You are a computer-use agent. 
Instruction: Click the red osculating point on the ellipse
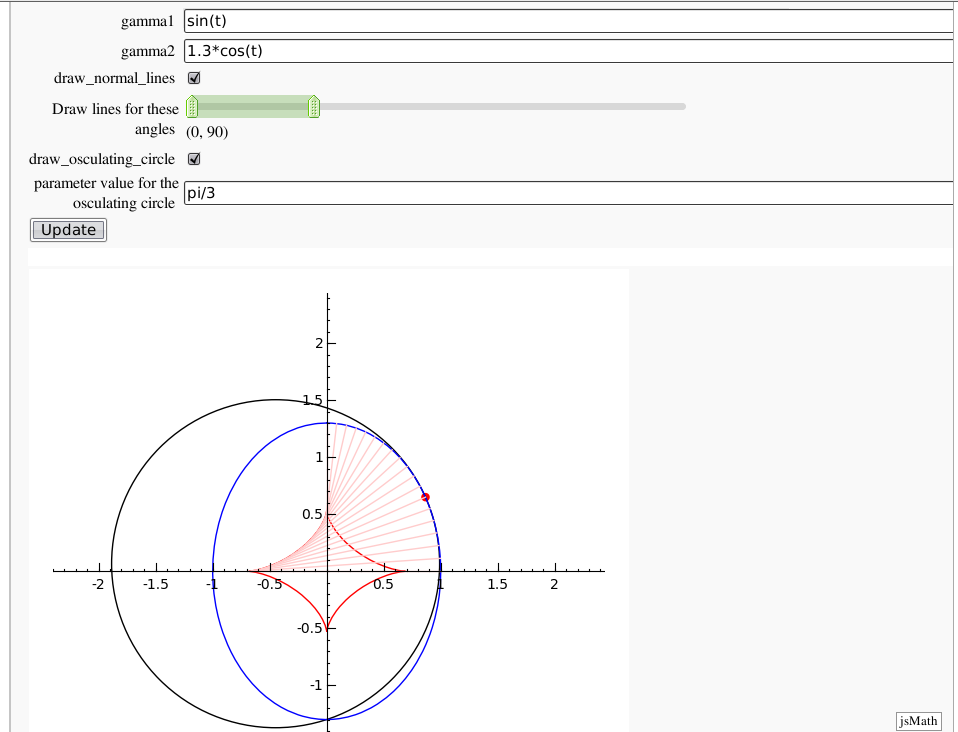pos(425,497)
